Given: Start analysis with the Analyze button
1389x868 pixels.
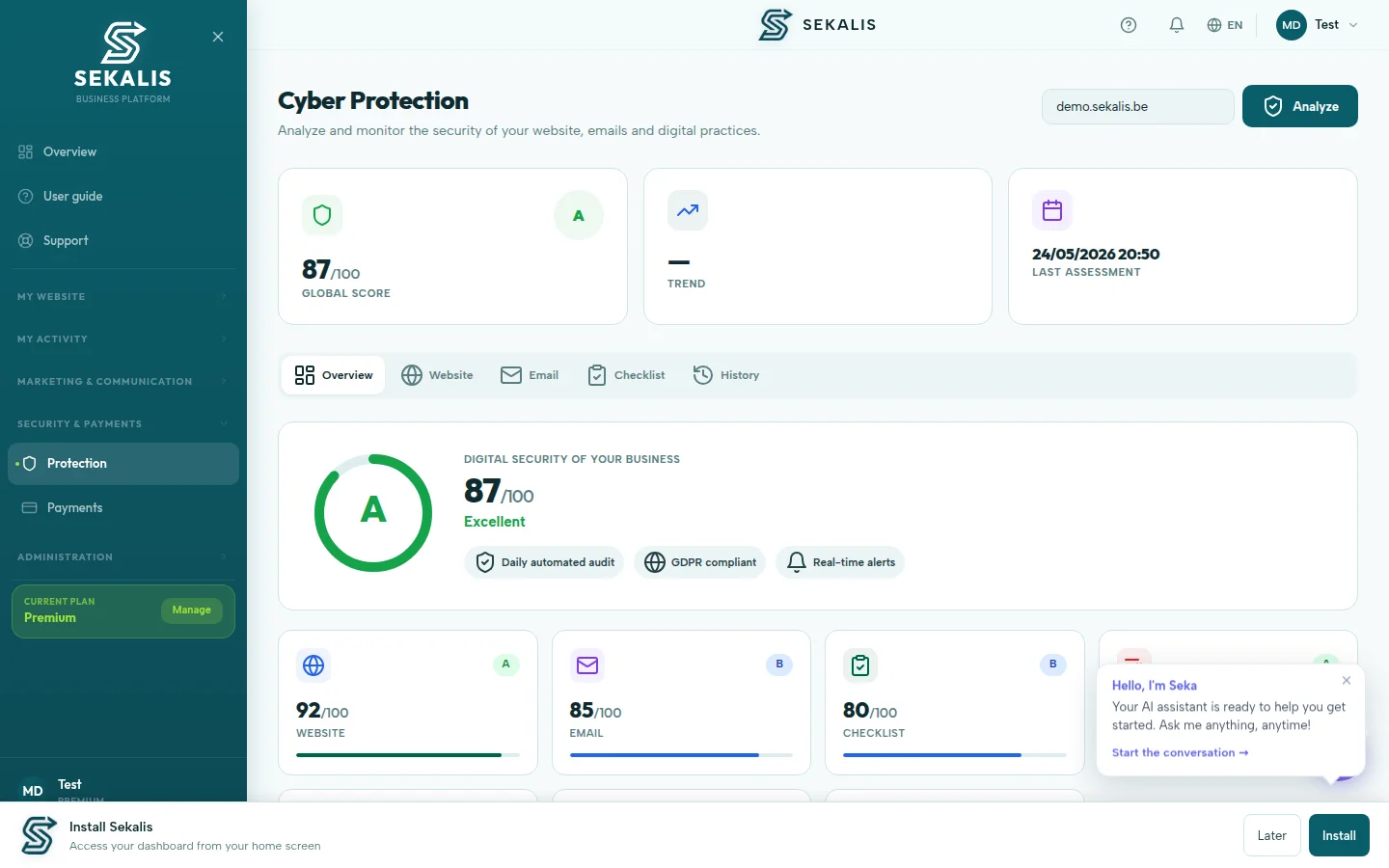Looking at the screenshot, I should click(x=1300, y=106).
